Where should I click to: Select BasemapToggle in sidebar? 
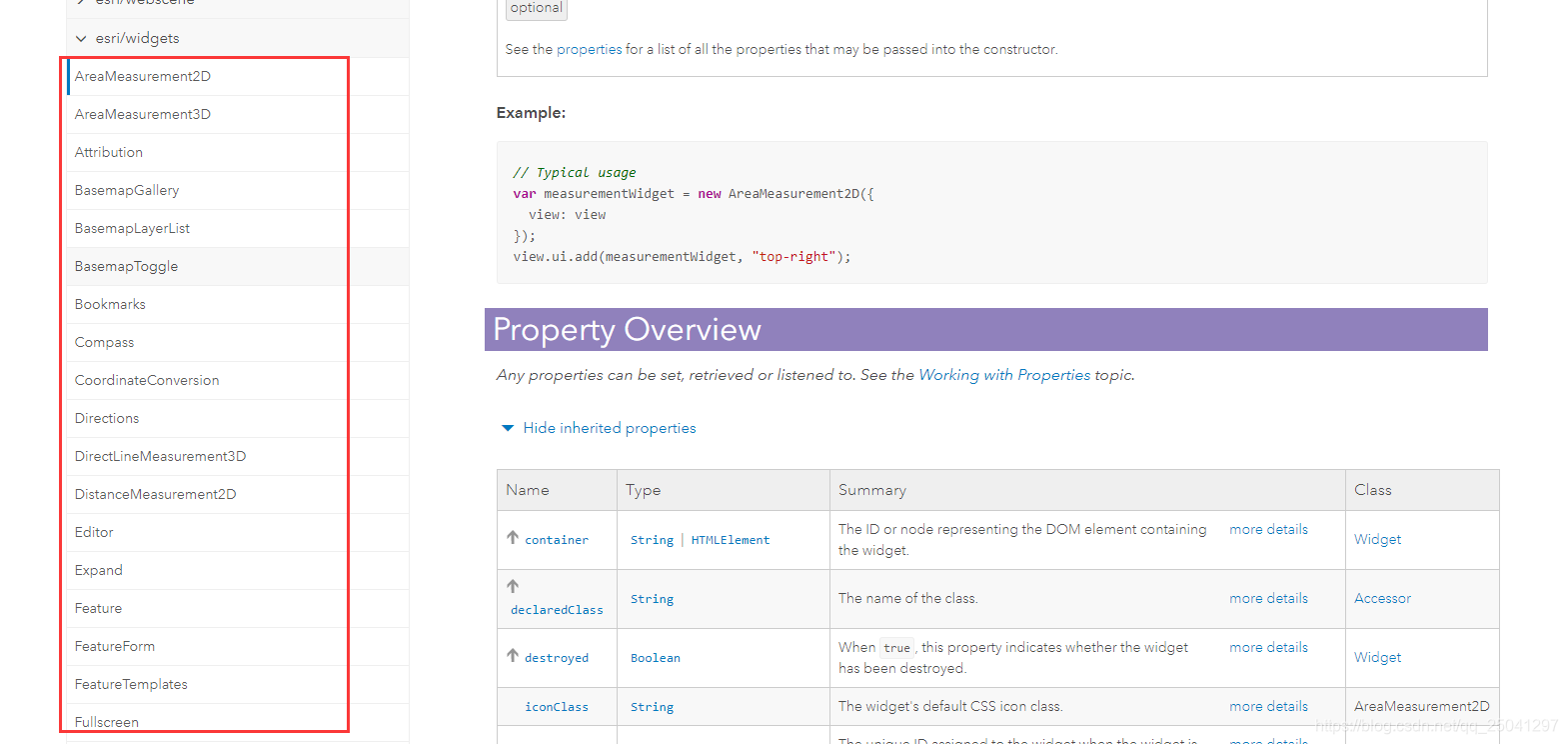coord(126,267)
